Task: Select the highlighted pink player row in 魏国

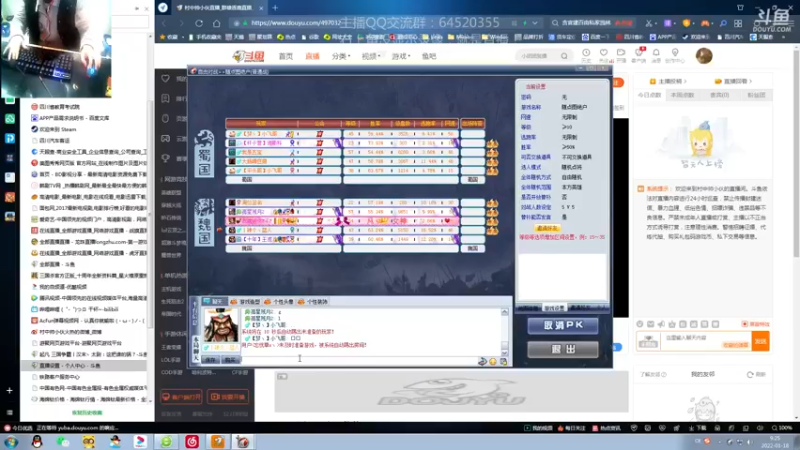Action: coord(342,221)
